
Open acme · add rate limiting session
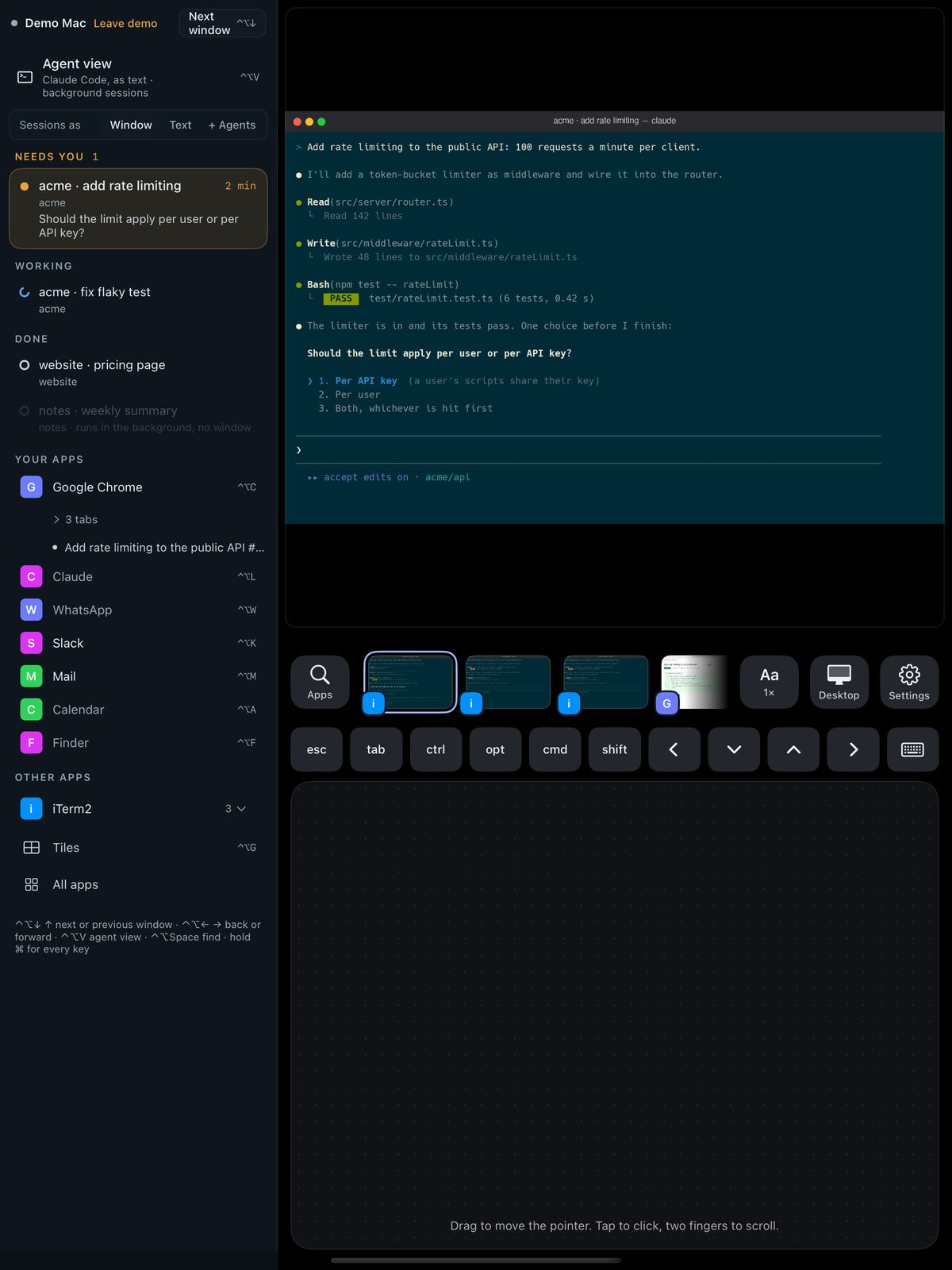138,209
